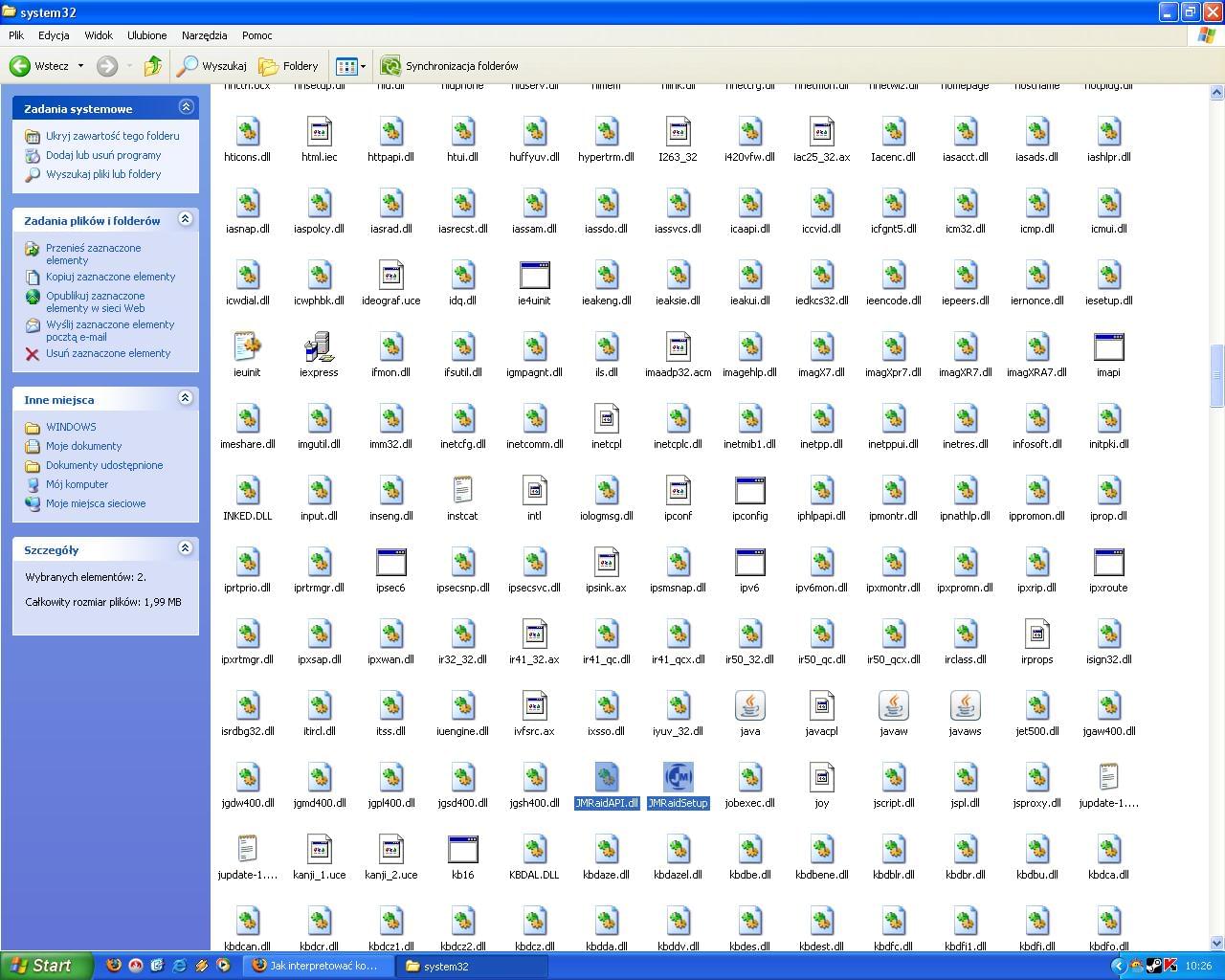The height and width of the screenshot is (980, 1225).
Task: Select the java executable icon
Action: point(749,706)
